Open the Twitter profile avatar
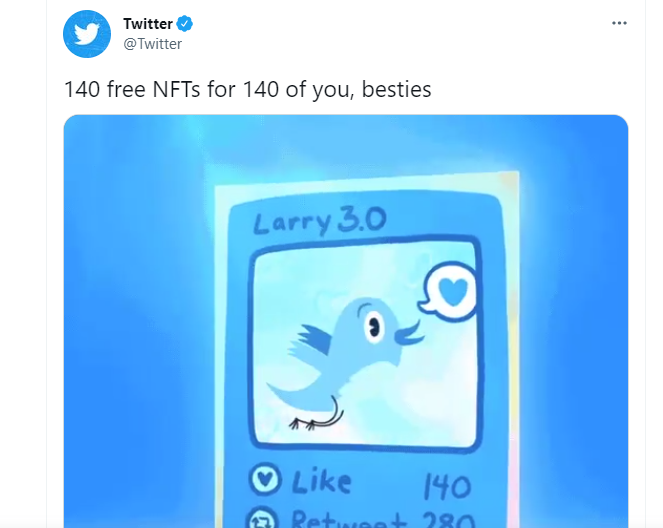 (x=87, y=34)
